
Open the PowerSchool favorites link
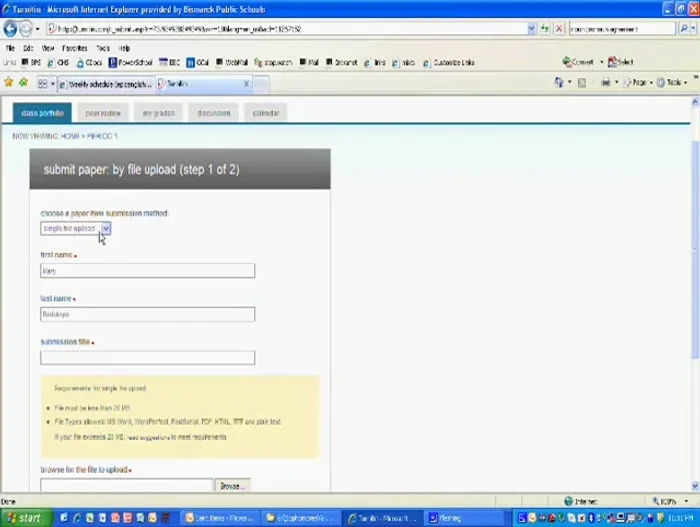tap(134, 62)
